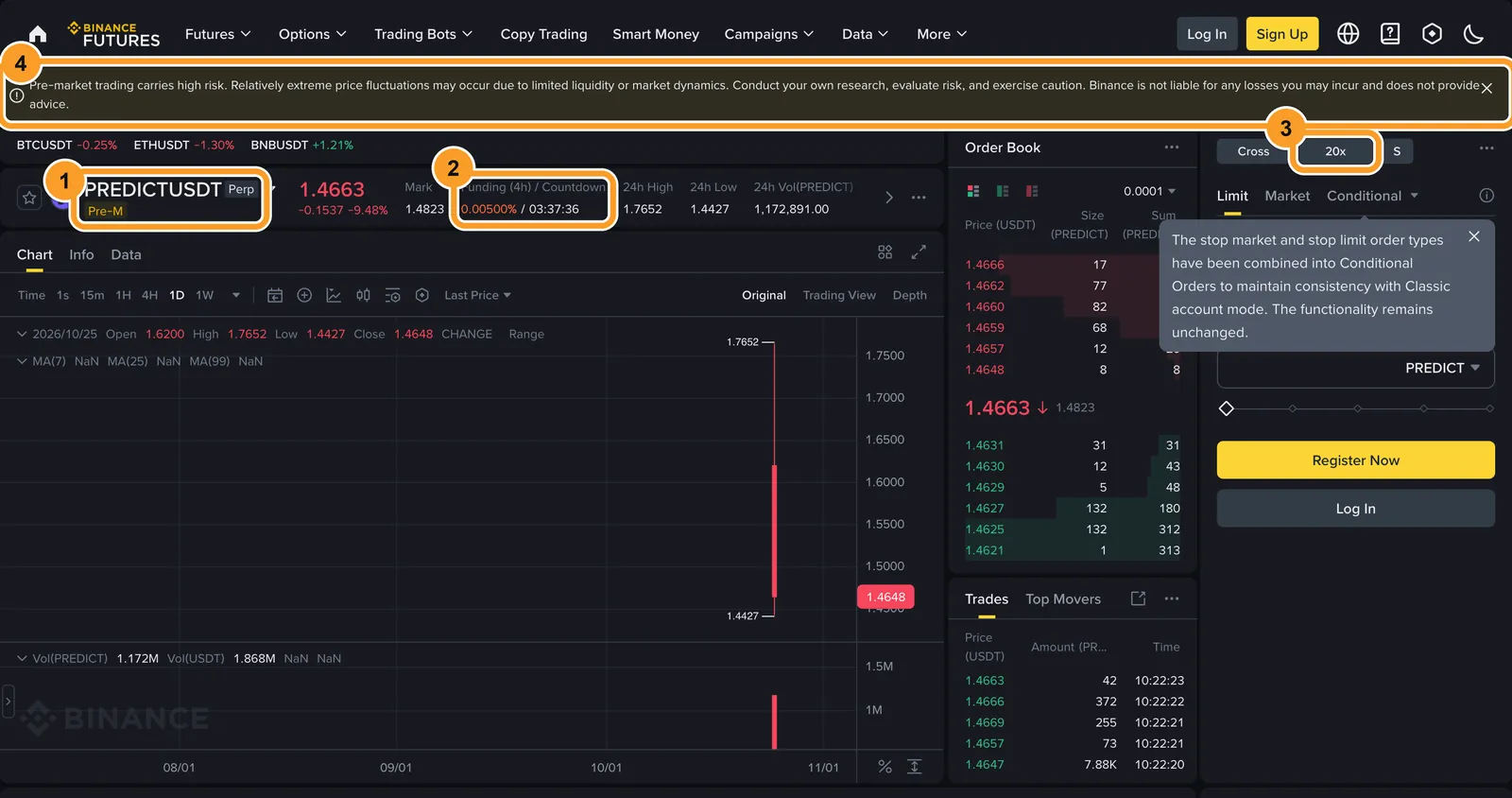
Task: Click the yellow Register Now button
Action: [x=1356, y=460]
